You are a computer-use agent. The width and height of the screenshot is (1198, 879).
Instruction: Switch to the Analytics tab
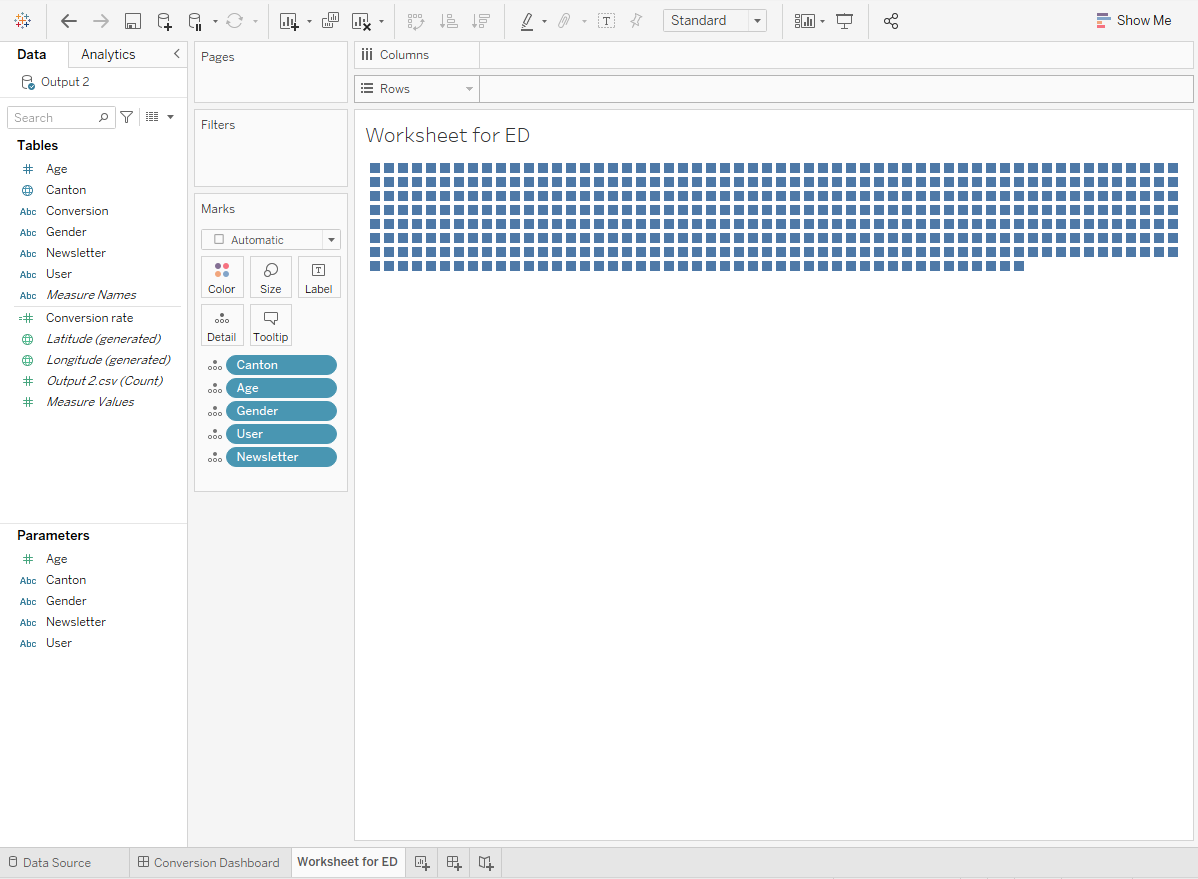[107, 55]
